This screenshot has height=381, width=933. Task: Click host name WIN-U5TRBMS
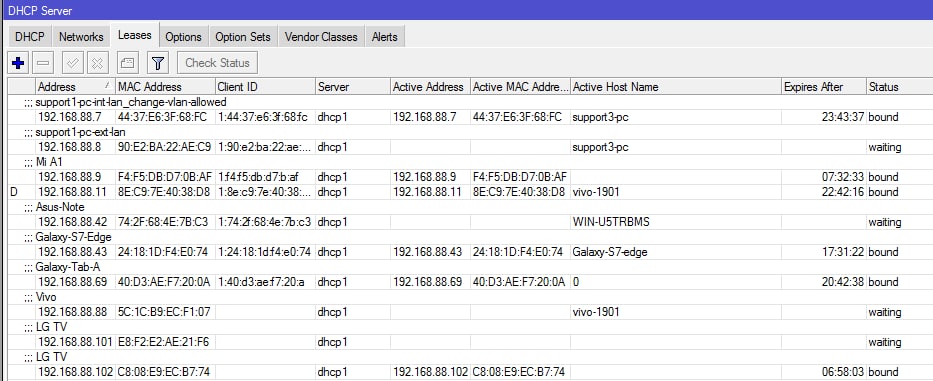[x=611, y=222]
